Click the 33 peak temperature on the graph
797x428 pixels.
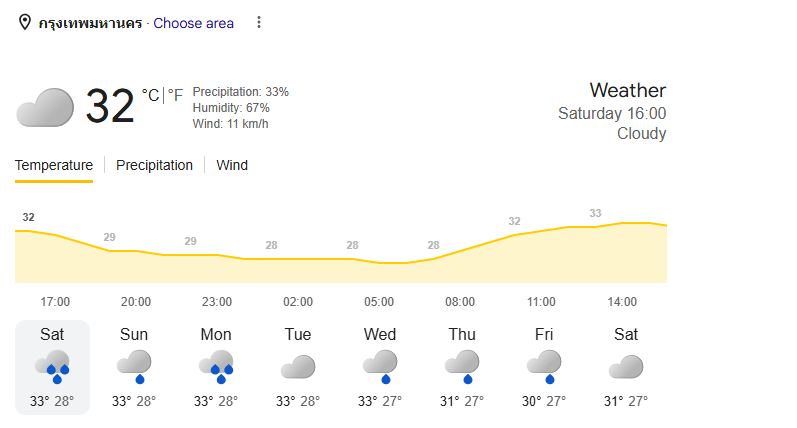click(595, 213)
